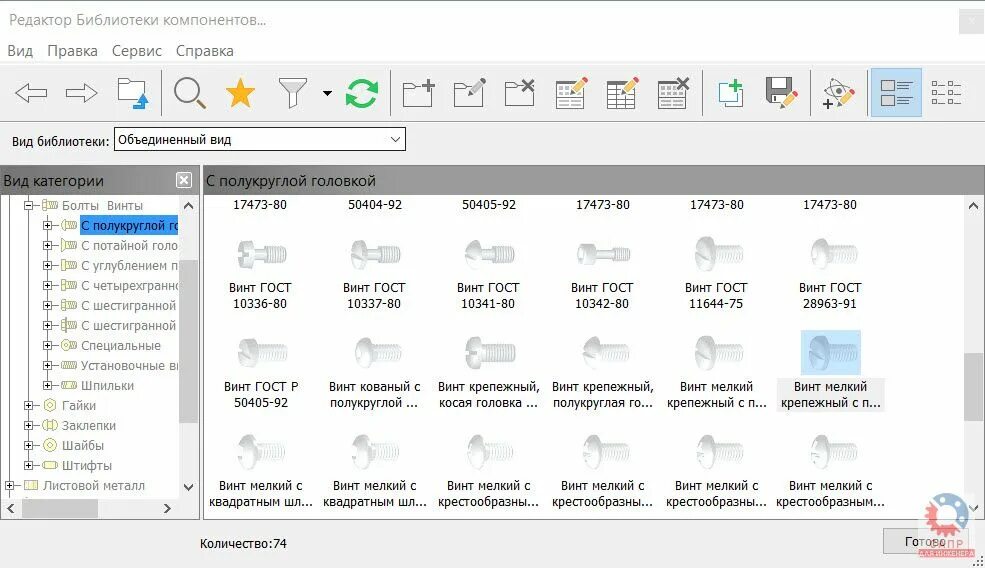Image resolution: width=985 pixels, height=568 pixels.
Task: Switch to large icons list view
Action: pyautogui.click(x=896, y=93)
